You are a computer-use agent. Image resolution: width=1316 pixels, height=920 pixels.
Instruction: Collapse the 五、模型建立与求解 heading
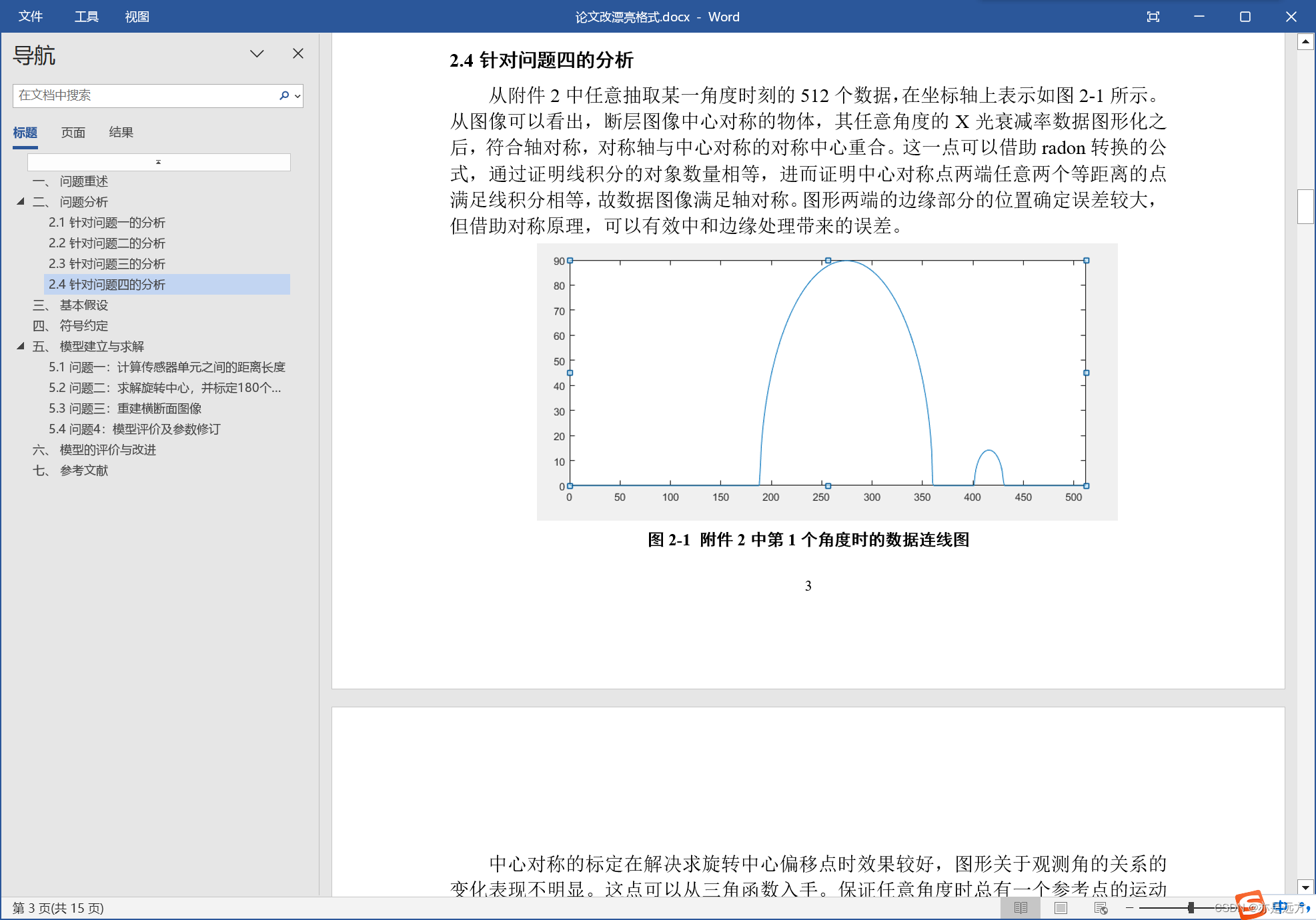pos(21,346)
